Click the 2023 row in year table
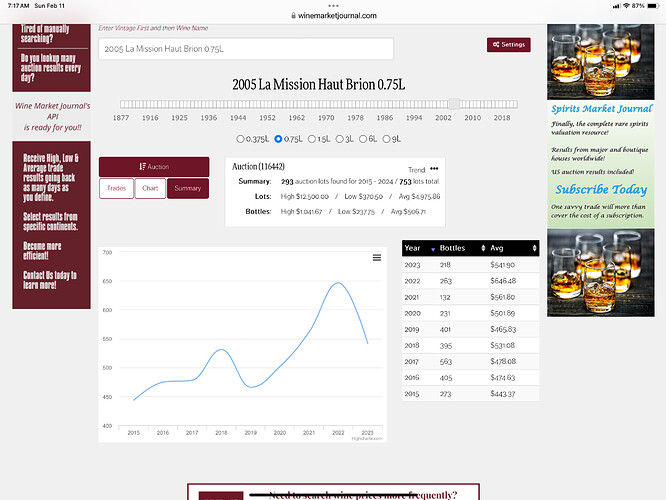The width and height of the screenshot is (666, 500). click(x=471, y=265)
